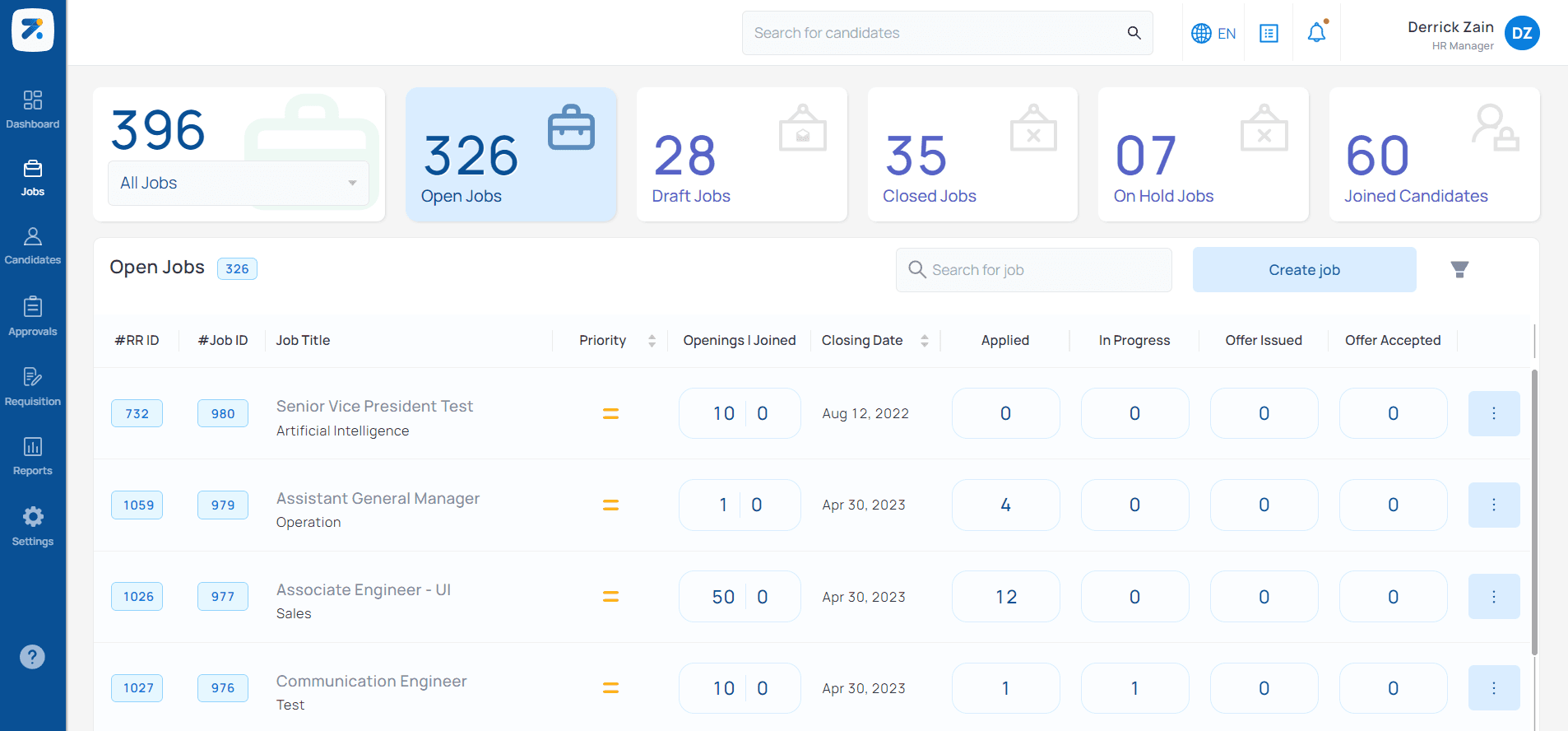
Task: Expand the All Jobs dropdown
Action: [x=239, y=183]
